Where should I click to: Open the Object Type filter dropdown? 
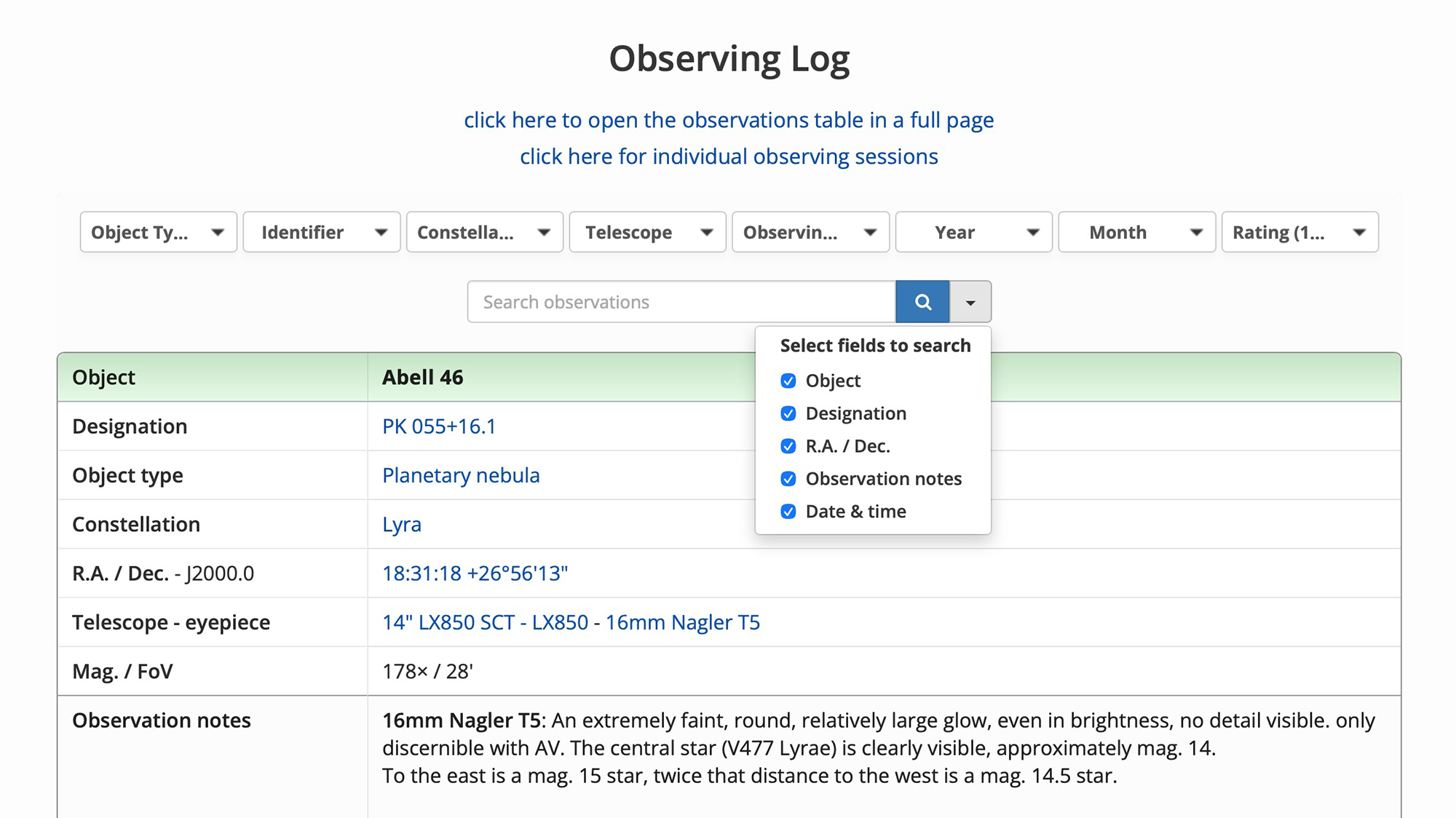(158, 232)
